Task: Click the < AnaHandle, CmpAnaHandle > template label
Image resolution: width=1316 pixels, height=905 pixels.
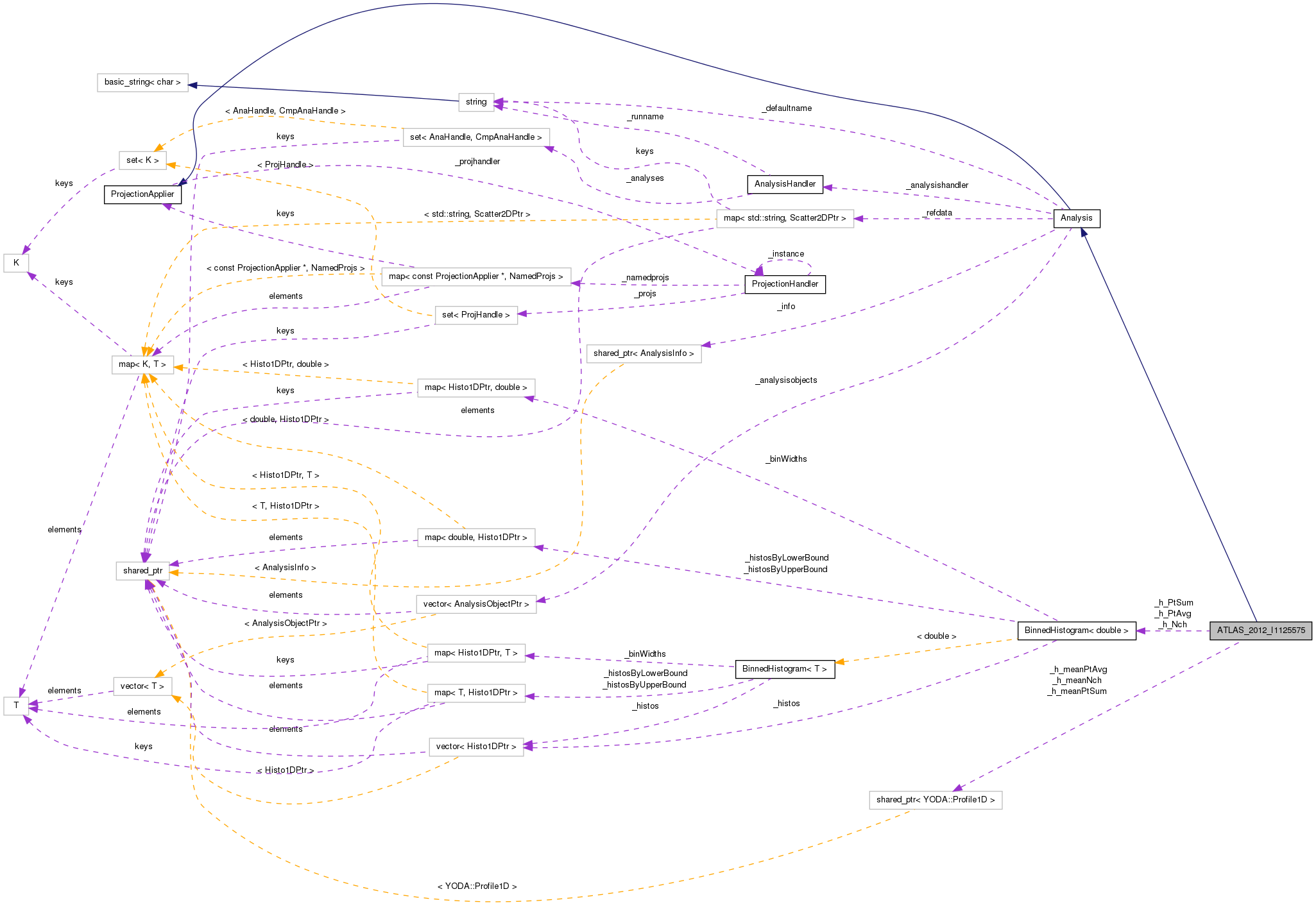Action: (x=286, y=111)
